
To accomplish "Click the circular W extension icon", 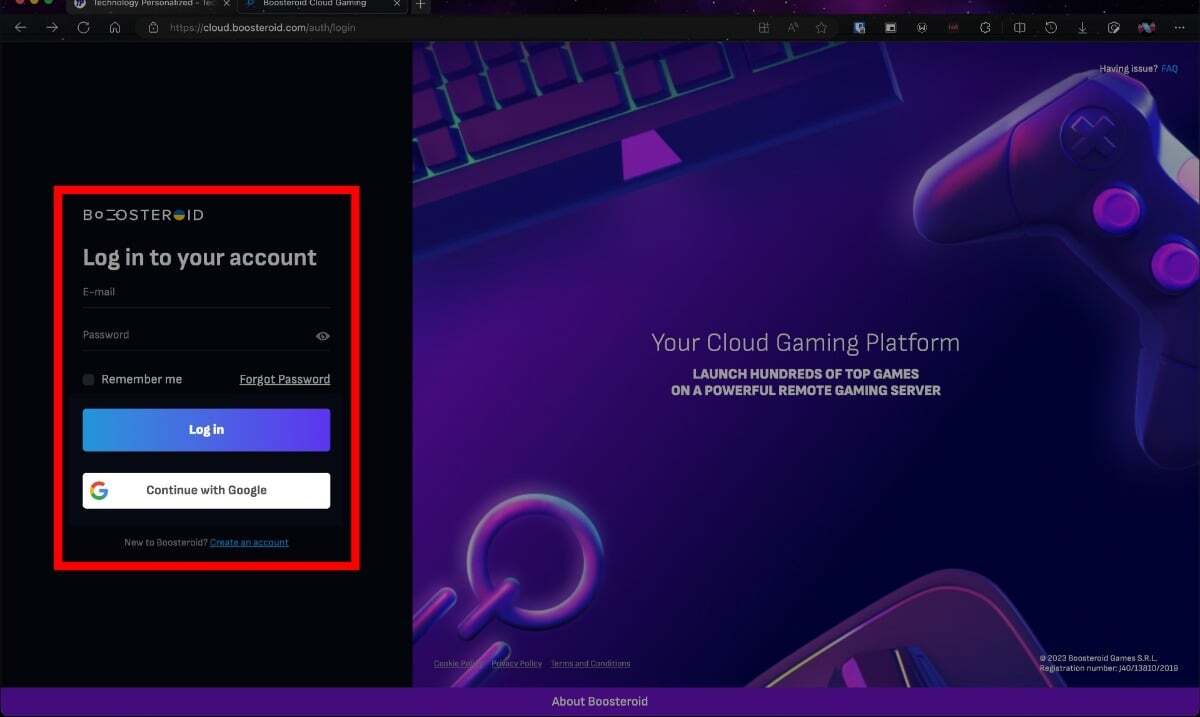I will (921, 28).
